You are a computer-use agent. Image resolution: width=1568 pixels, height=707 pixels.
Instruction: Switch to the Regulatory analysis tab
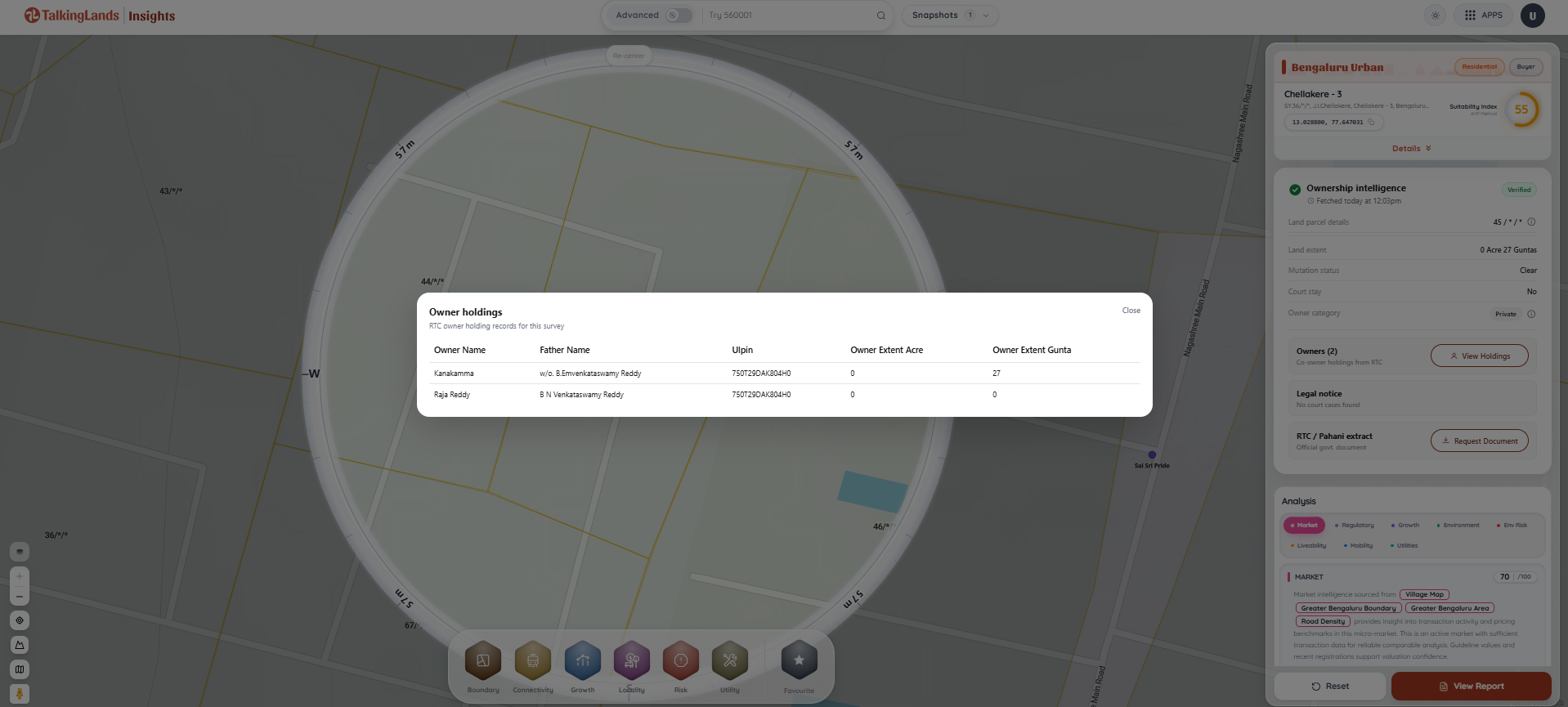coord(1355,526)
